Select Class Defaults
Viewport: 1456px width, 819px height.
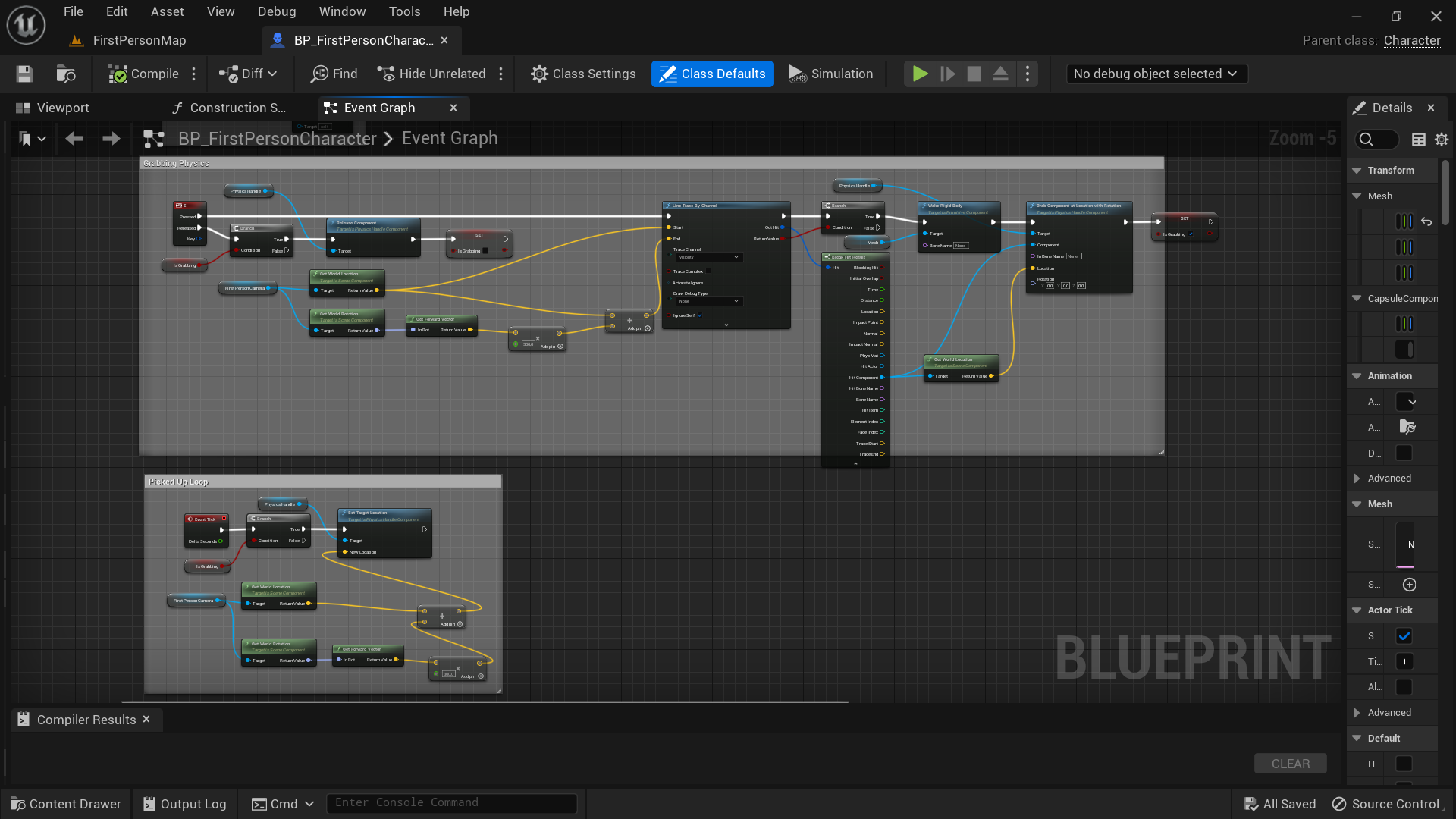[711, 74]
